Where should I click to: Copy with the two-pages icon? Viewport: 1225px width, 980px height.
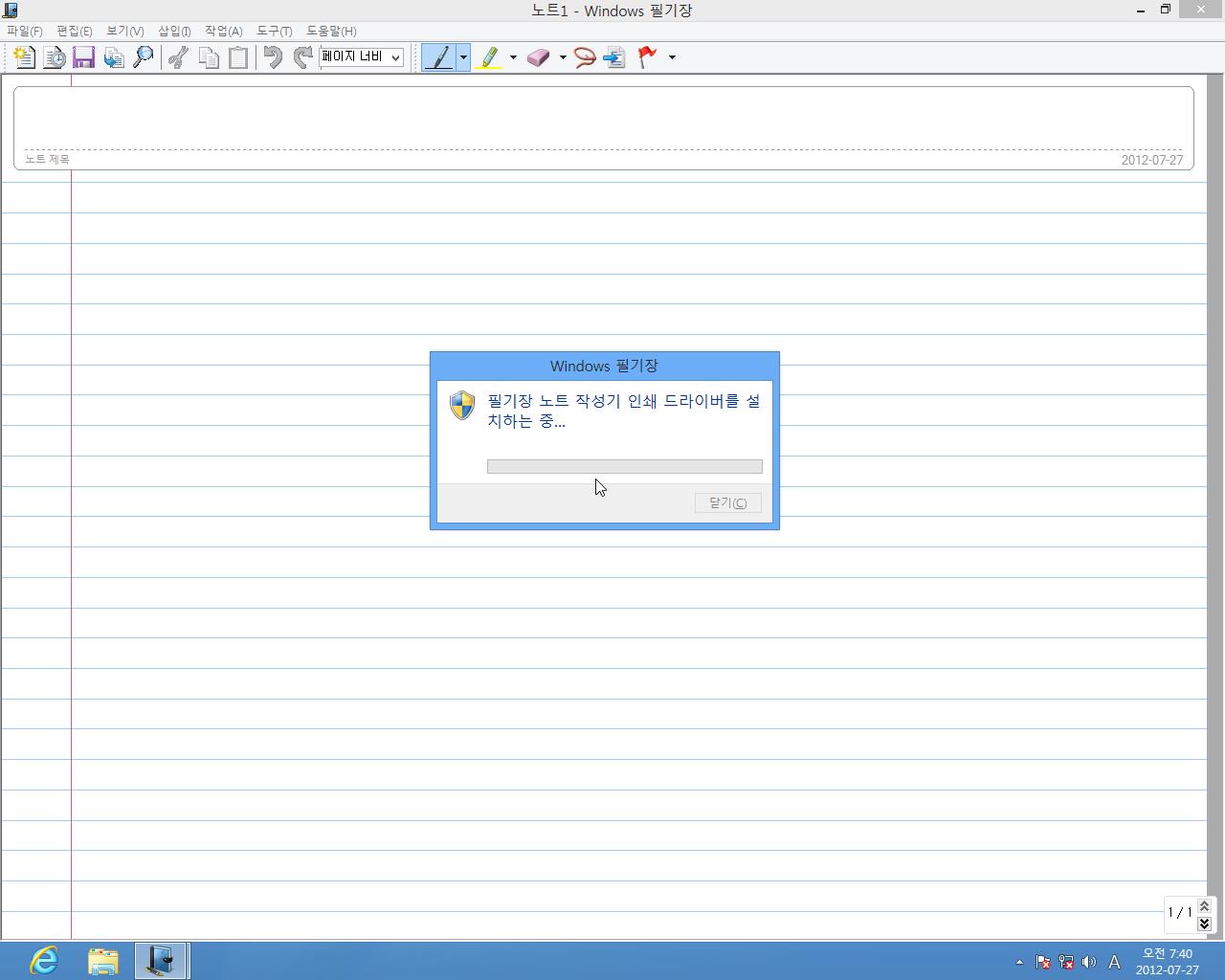click(209, 57)
